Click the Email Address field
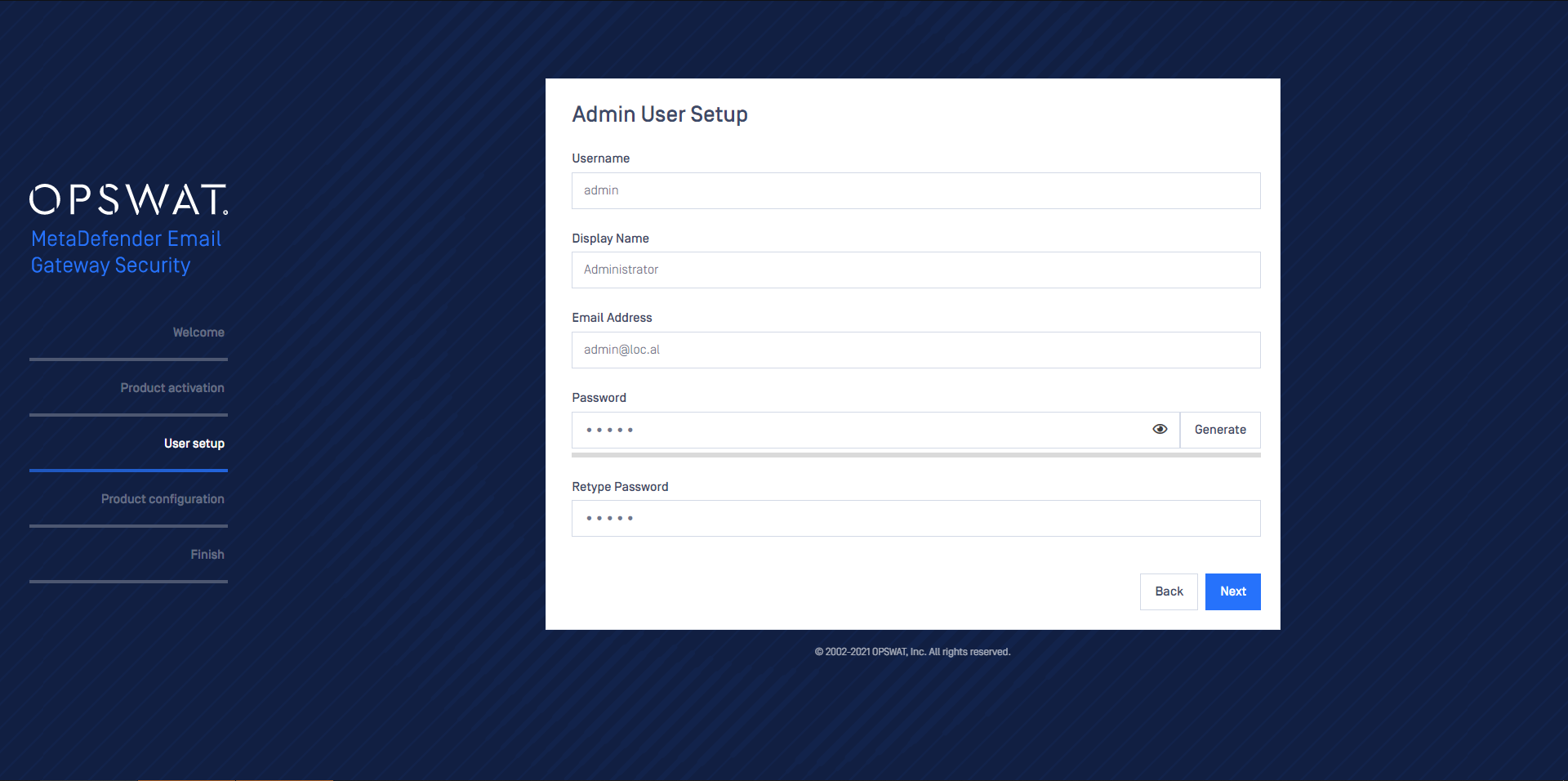 click(x=916, y=350)
